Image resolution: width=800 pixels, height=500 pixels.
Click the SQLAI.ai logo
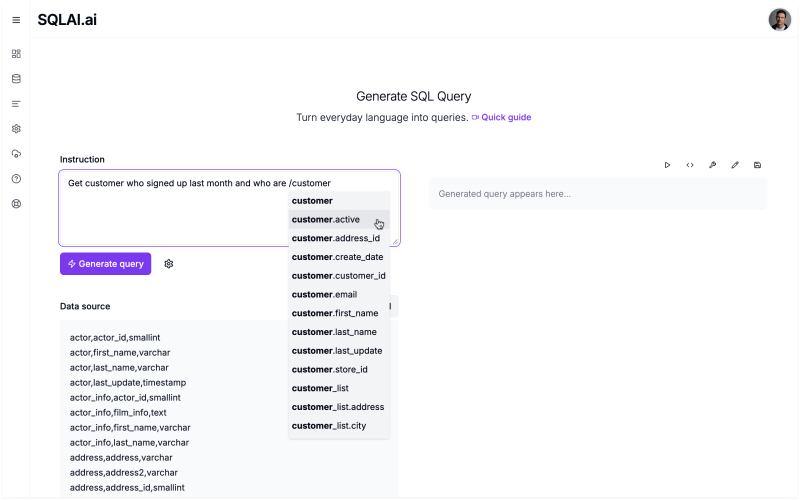pyautogui.click(x=67, y=20)
